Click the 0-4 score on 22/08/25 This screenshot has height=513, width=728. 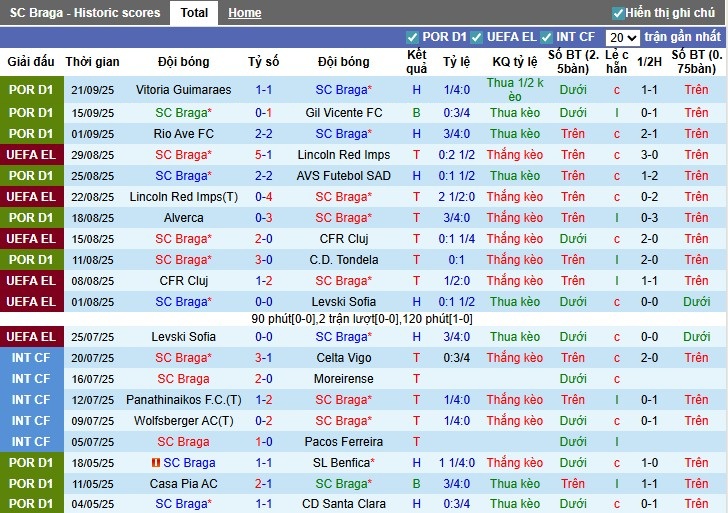(263, 197)
